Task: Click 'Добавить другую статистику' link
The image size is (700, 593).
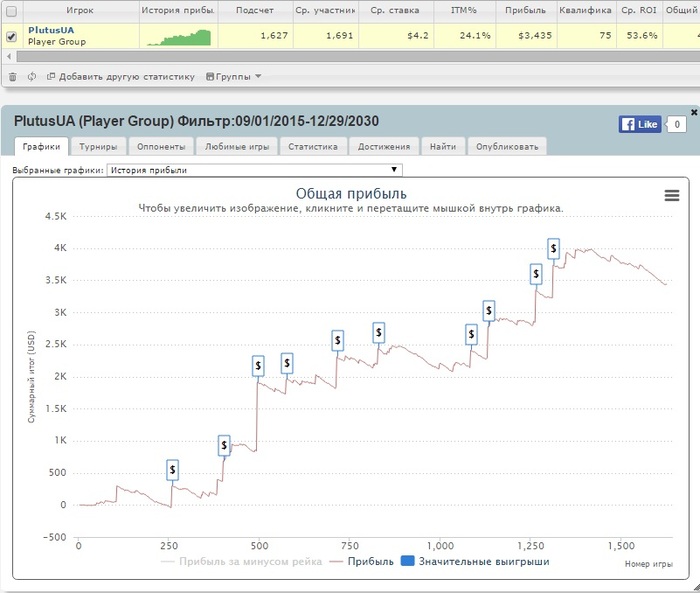Action: tap(121, 77)
